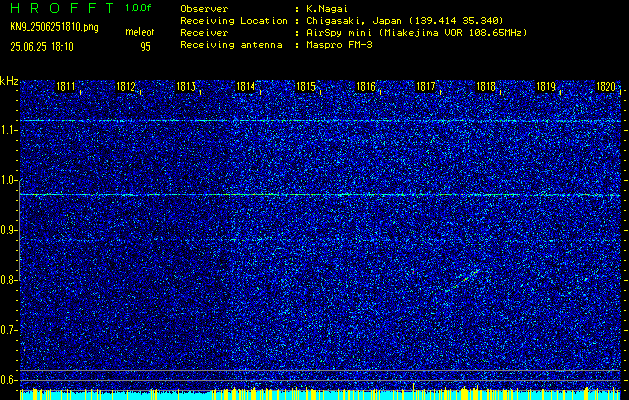The height and width of the screenshot is (400, 629).
Task: Click the 1.0 frequency axis label
Action: click(8, 181)
